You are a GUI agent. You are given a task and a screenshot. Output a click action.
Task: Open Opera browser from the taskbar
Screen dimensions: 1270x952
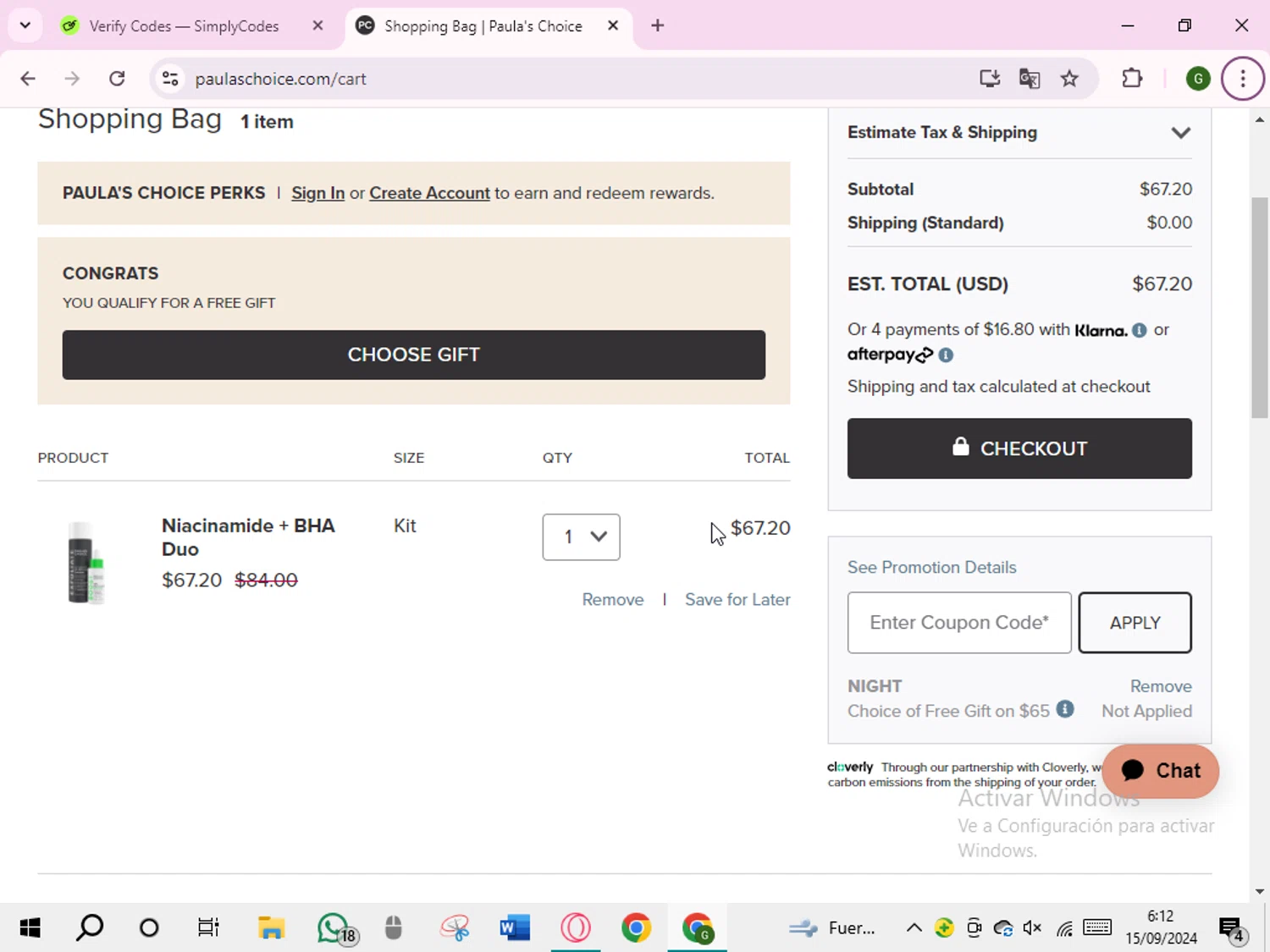pos(576,928)
